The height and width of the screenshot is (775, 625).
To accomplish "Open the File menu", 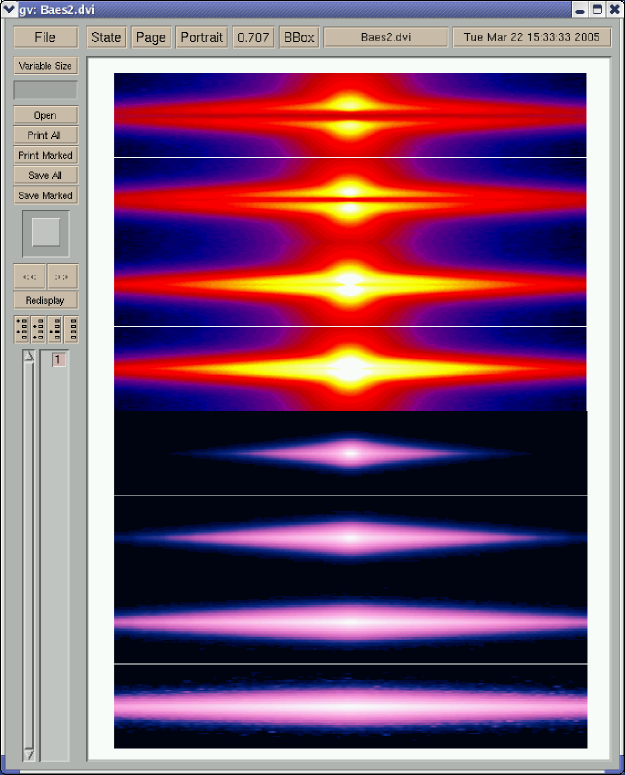I will pos(45,37).
